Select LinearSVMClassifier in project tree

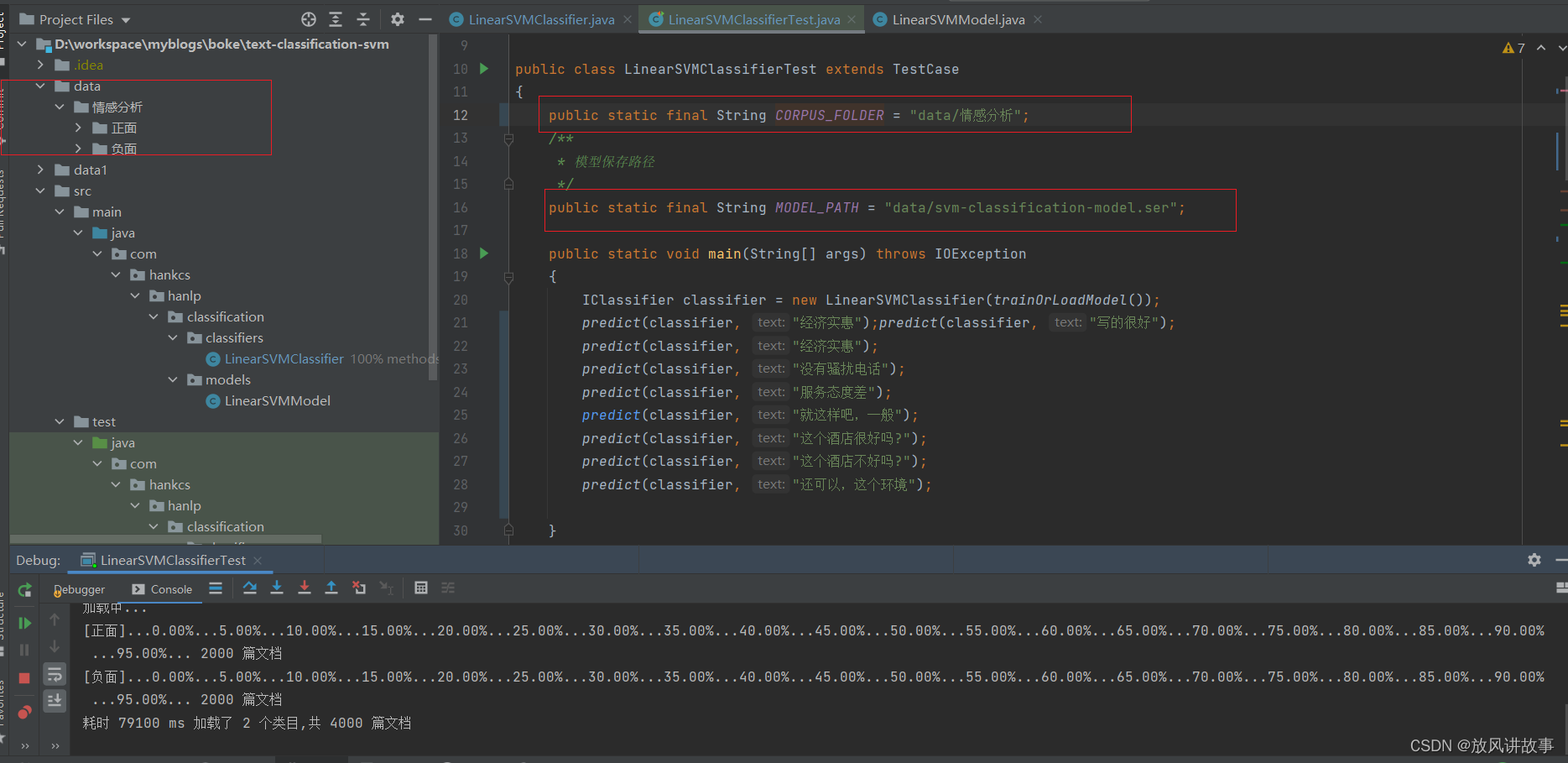[284, 358]
